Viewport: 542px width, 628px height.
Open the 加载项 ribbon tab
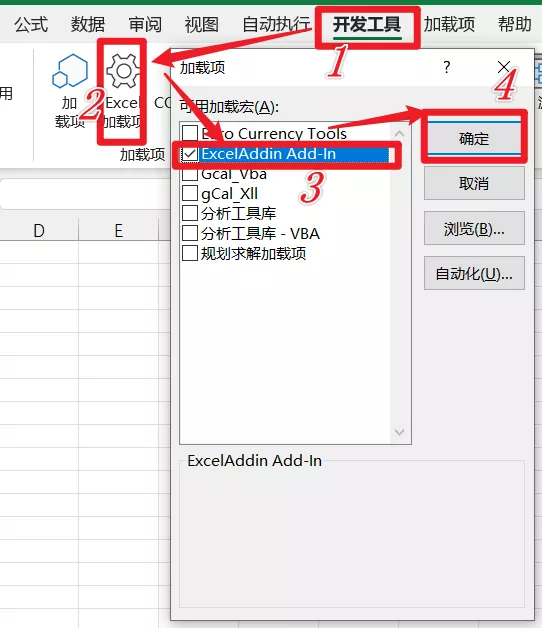point(449,24)
